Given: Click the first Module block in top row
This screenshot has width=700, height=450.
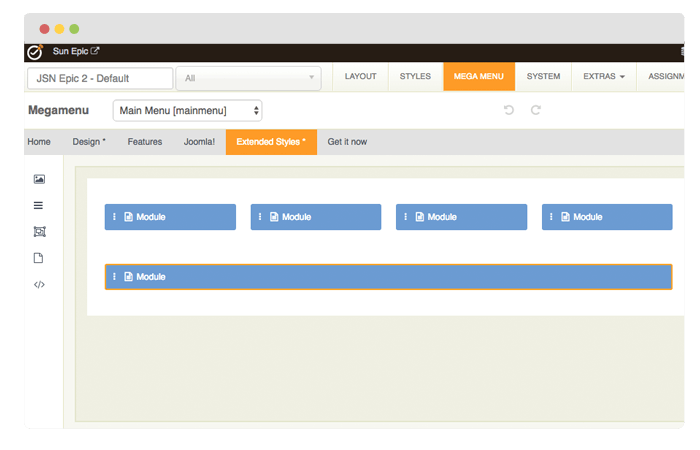Looking at the screenshot, I should (x=170, y=217).
